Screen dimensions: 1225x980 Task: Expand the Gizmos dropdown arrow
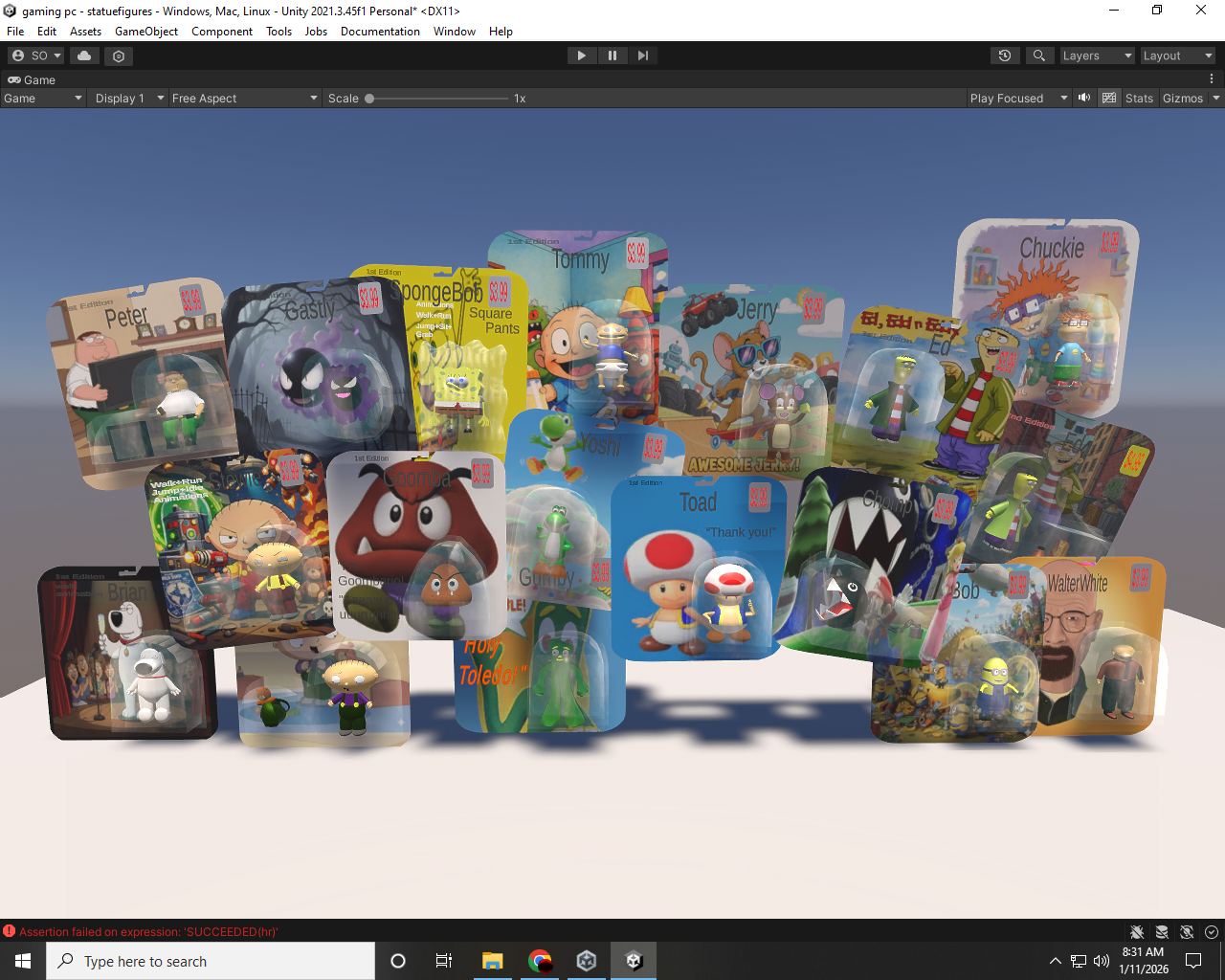tap(1216, 98)
